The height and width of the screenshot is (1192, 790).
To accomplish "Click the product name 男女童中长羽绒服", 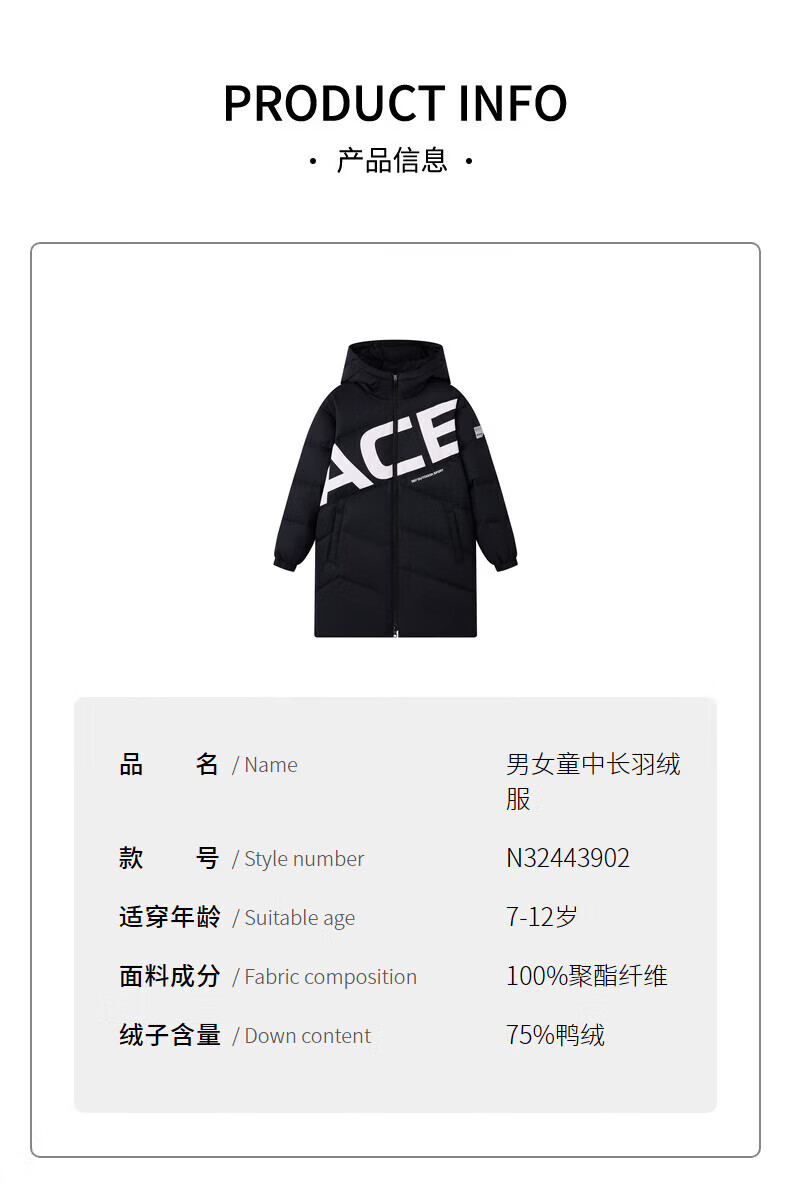I will coord(593,781).
